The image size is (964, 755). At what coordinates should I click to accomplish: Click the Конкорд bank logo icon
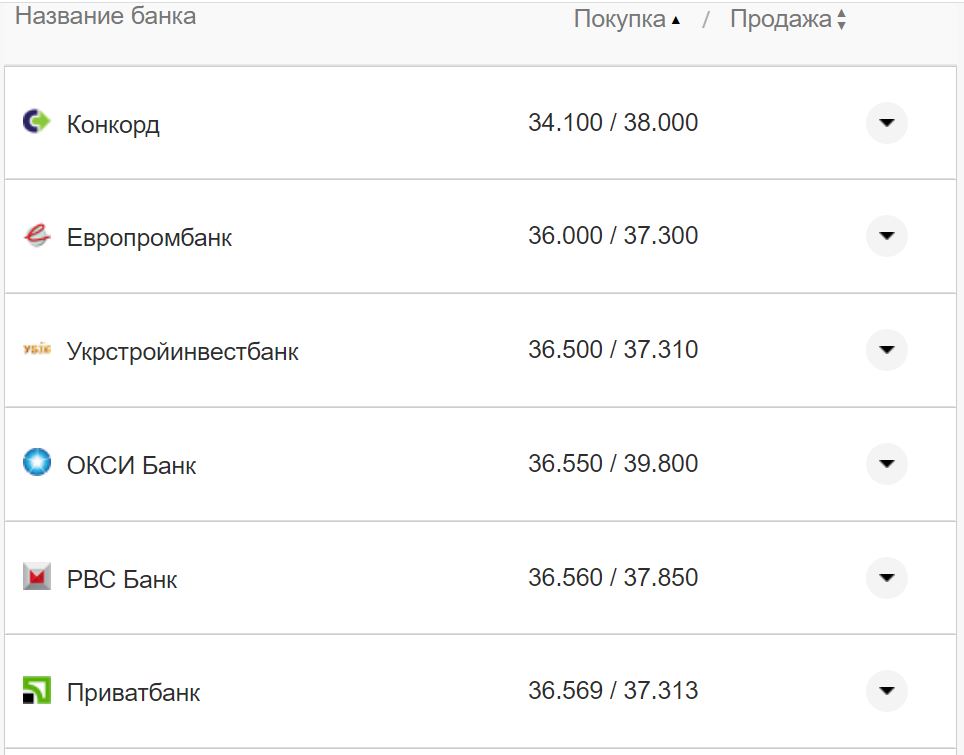tap(36, 122)
